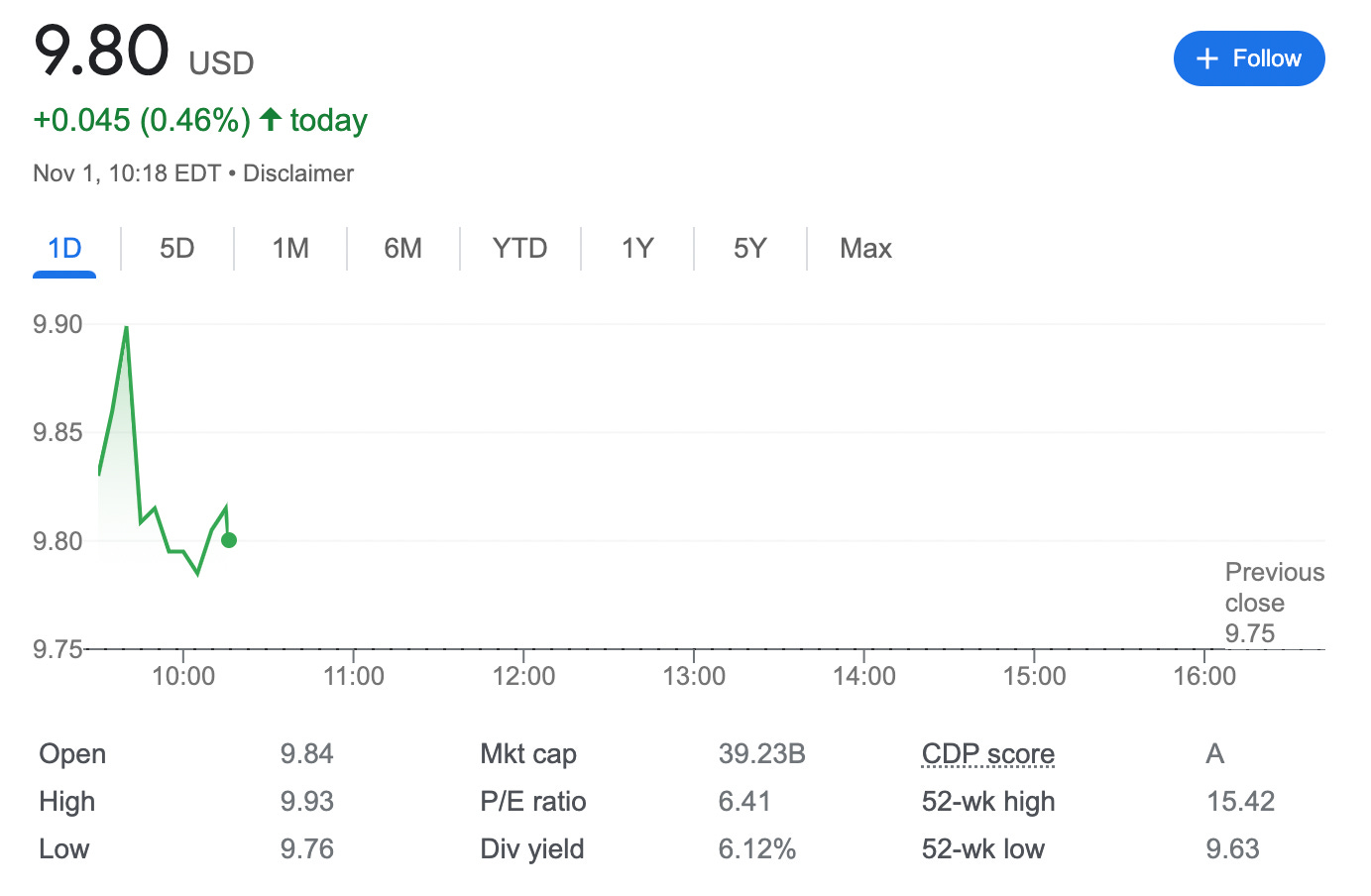Click the 9.75 y-axis label

pos(57,649)
